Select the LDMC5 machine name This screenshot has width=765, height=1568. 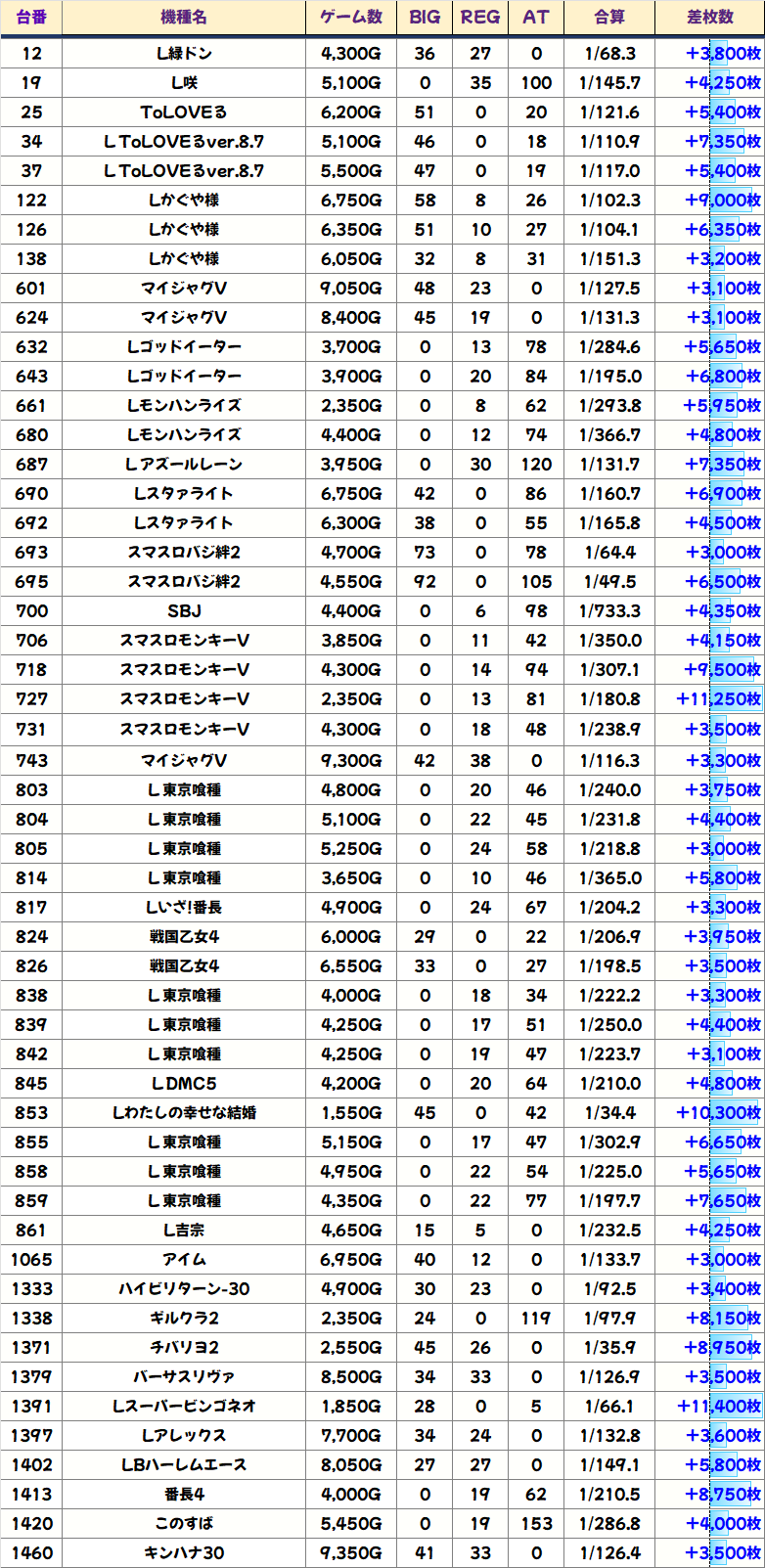point(184,1083)
